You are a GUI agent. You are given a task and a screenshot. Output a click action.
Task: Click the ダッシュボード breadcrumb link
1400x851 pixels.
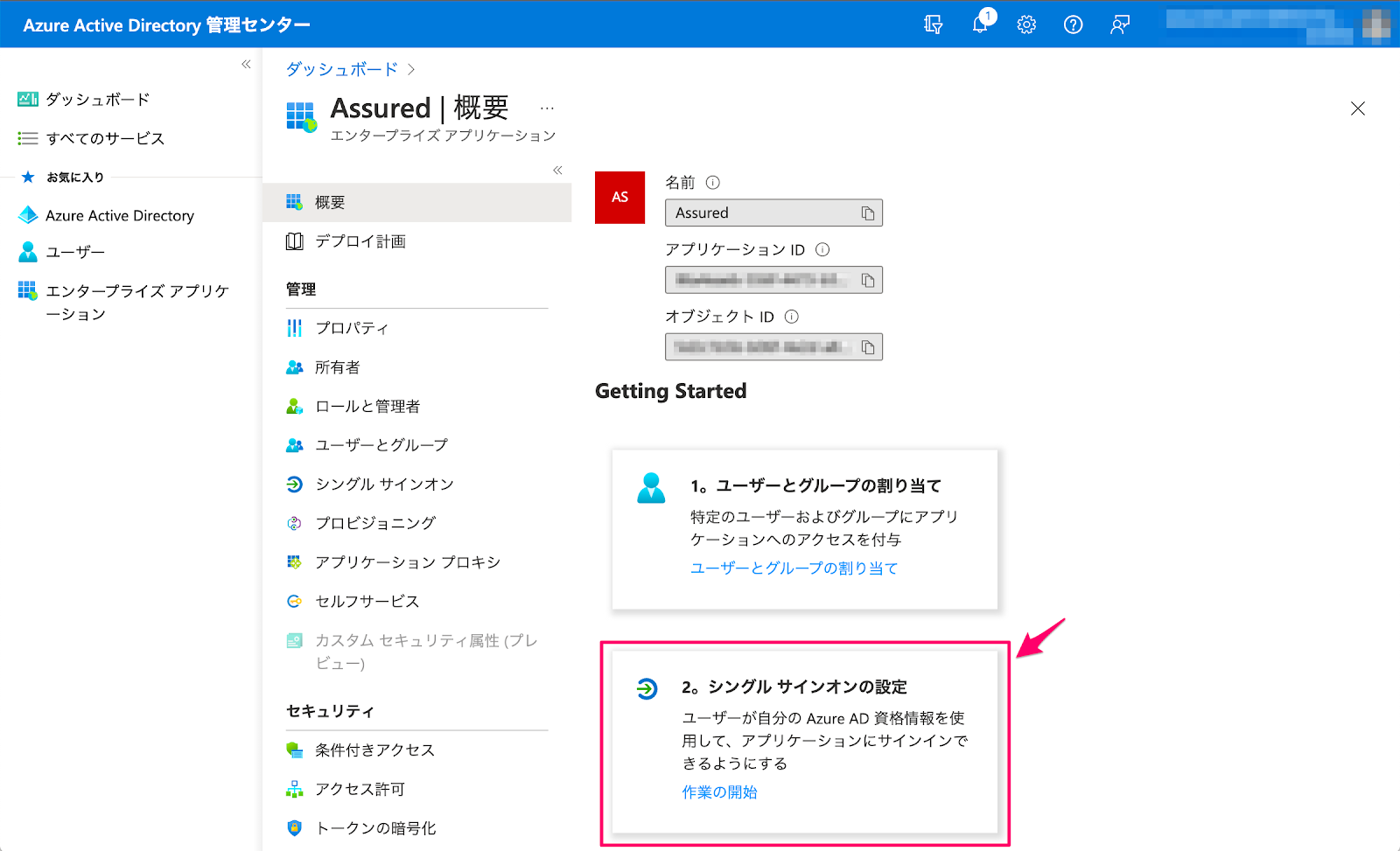click(x=342, y=69)
